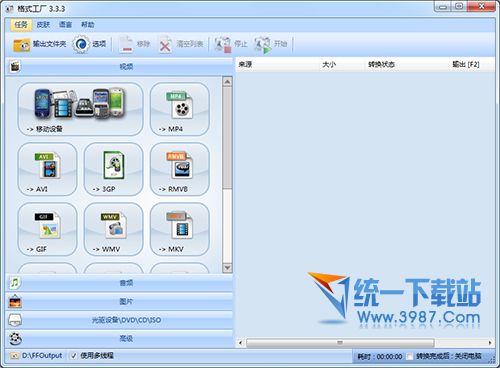Click the elapsed time 00:00:00 status
The height and width of the screenshot is (368, 500).
[380, 357]
